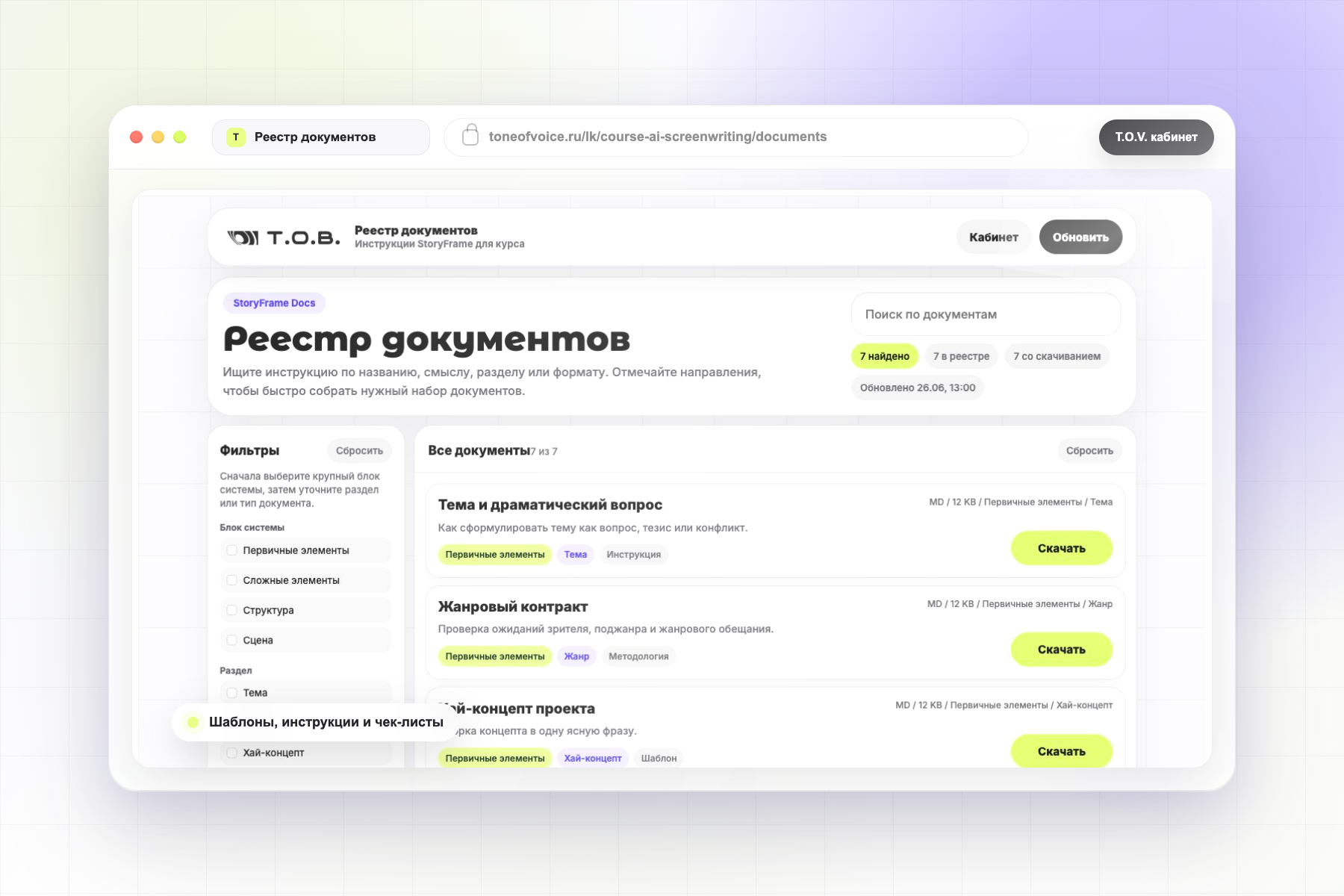The width and height of the screenshot is (1344, 896).
Task: Click the T favicon on browser tab
Action: pyautogui.click(x=236, y=137)
